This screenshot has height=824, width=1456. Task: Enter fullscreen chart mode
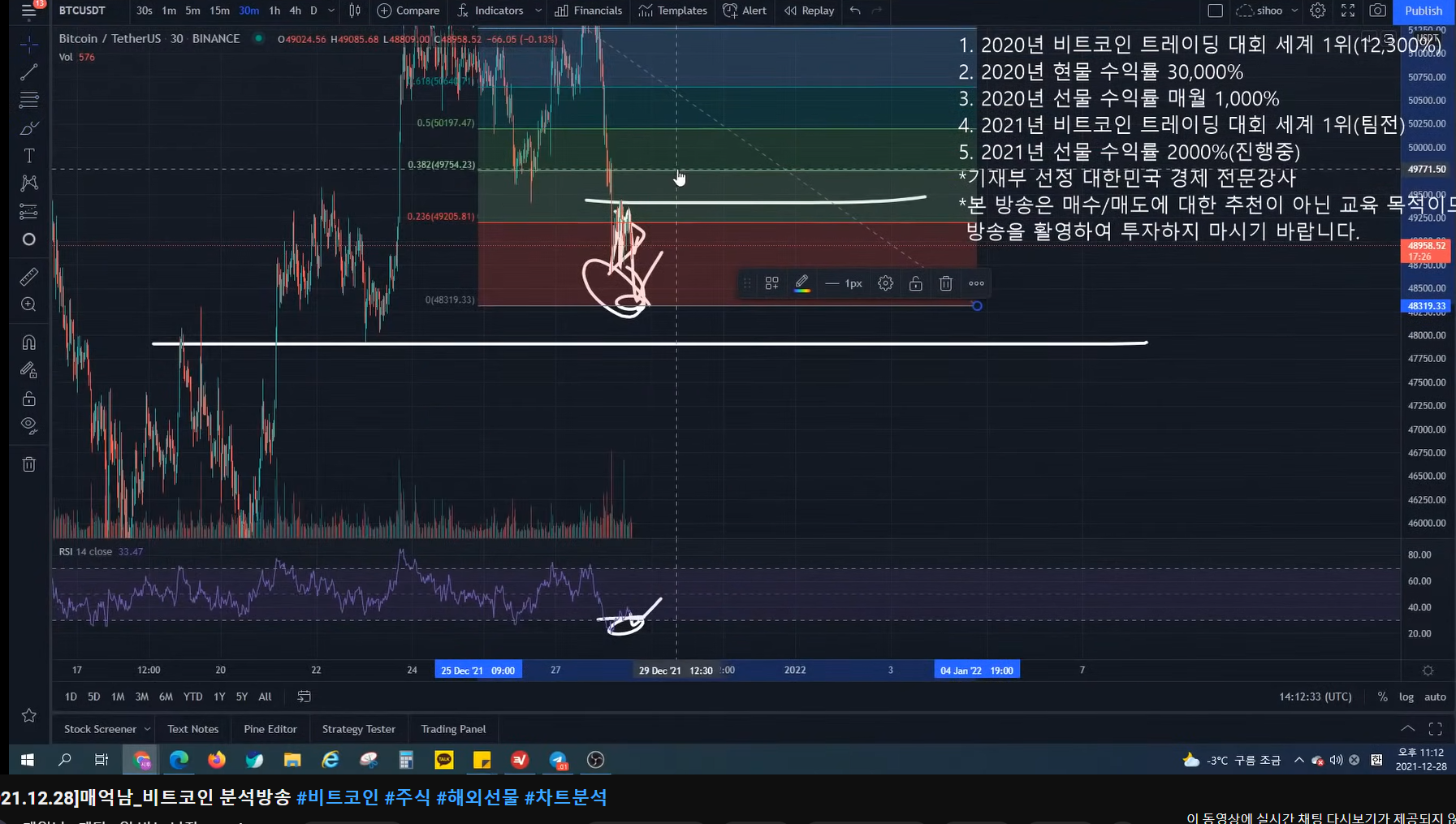pyautogui.click(x=1348, y=11)
